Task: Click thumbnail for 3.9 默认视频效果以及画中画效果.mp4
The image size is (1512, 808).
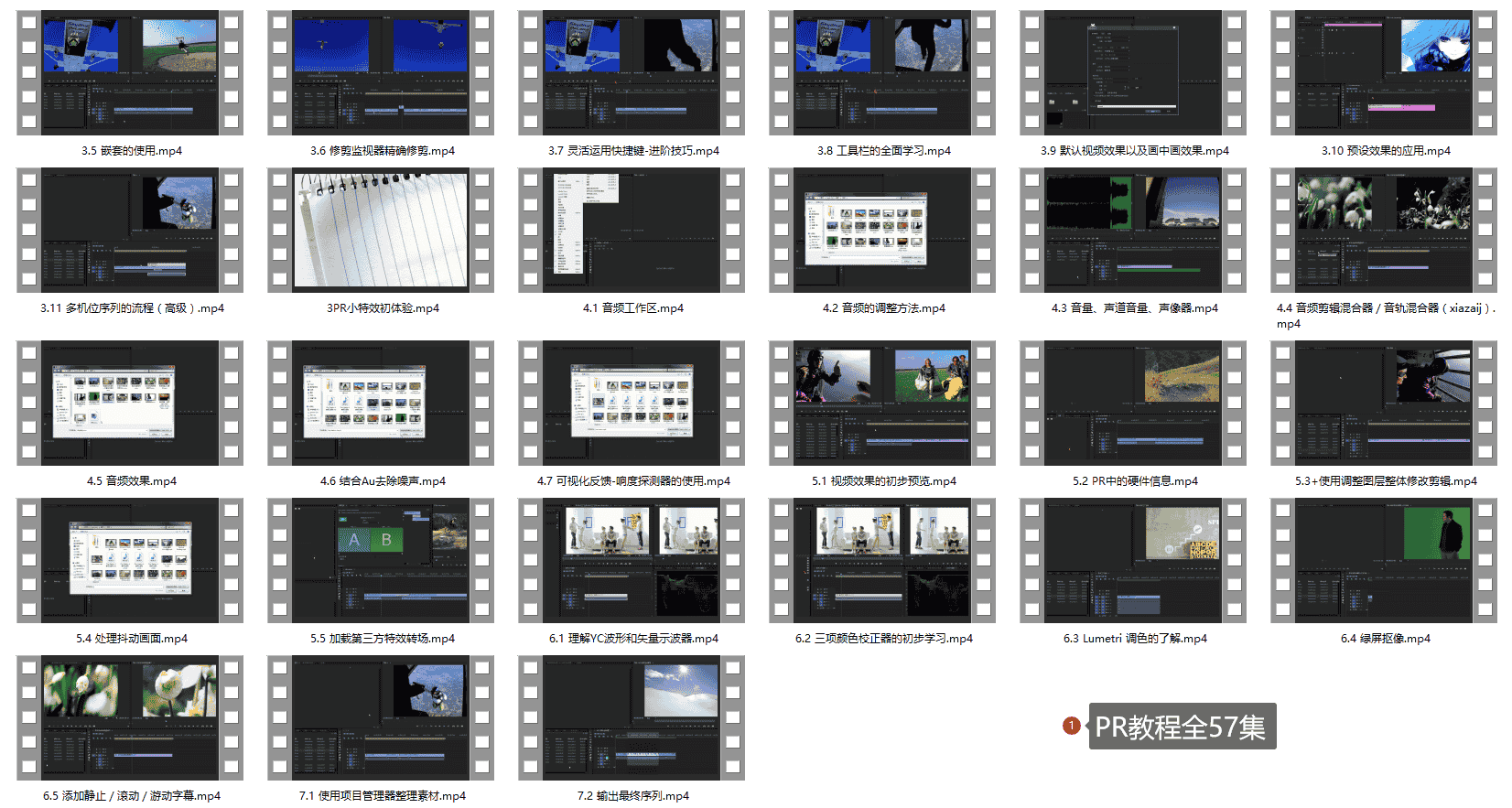Action: point(1133,73)
